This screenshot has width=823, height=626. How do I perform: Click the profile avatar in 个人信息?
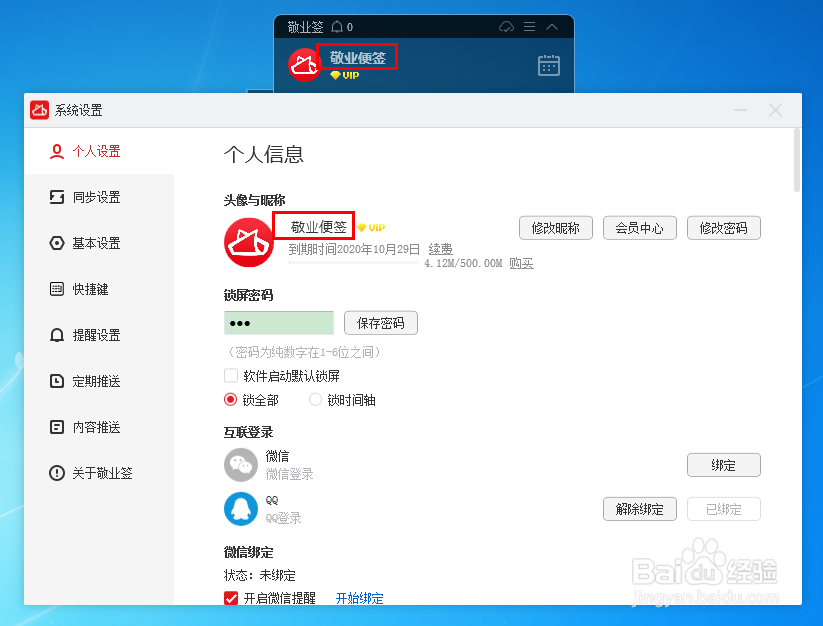249,242
